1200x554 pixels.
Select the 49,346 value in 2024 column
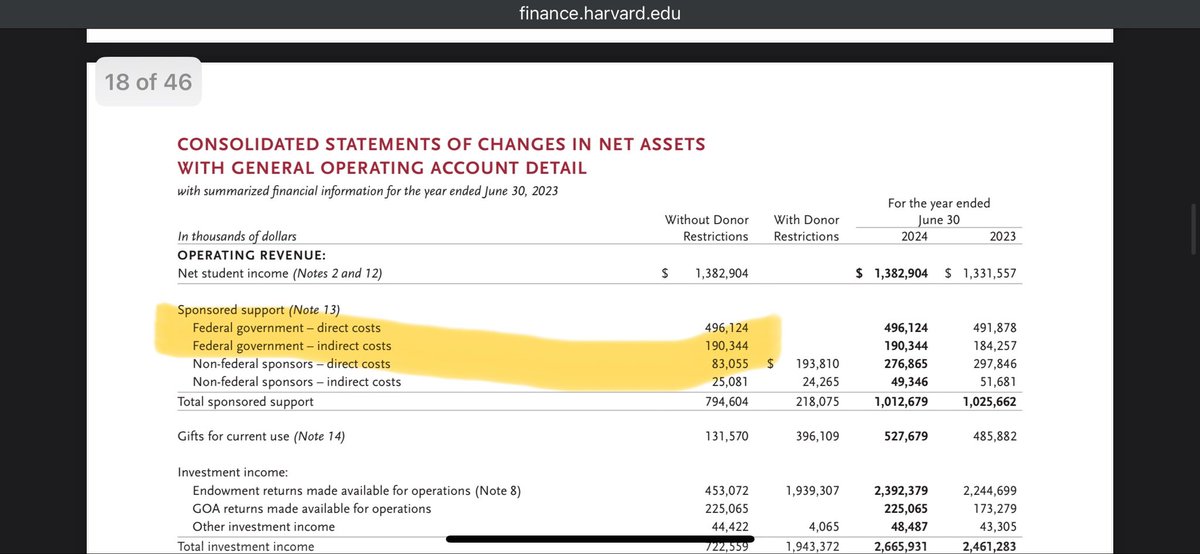coord(909,382)
